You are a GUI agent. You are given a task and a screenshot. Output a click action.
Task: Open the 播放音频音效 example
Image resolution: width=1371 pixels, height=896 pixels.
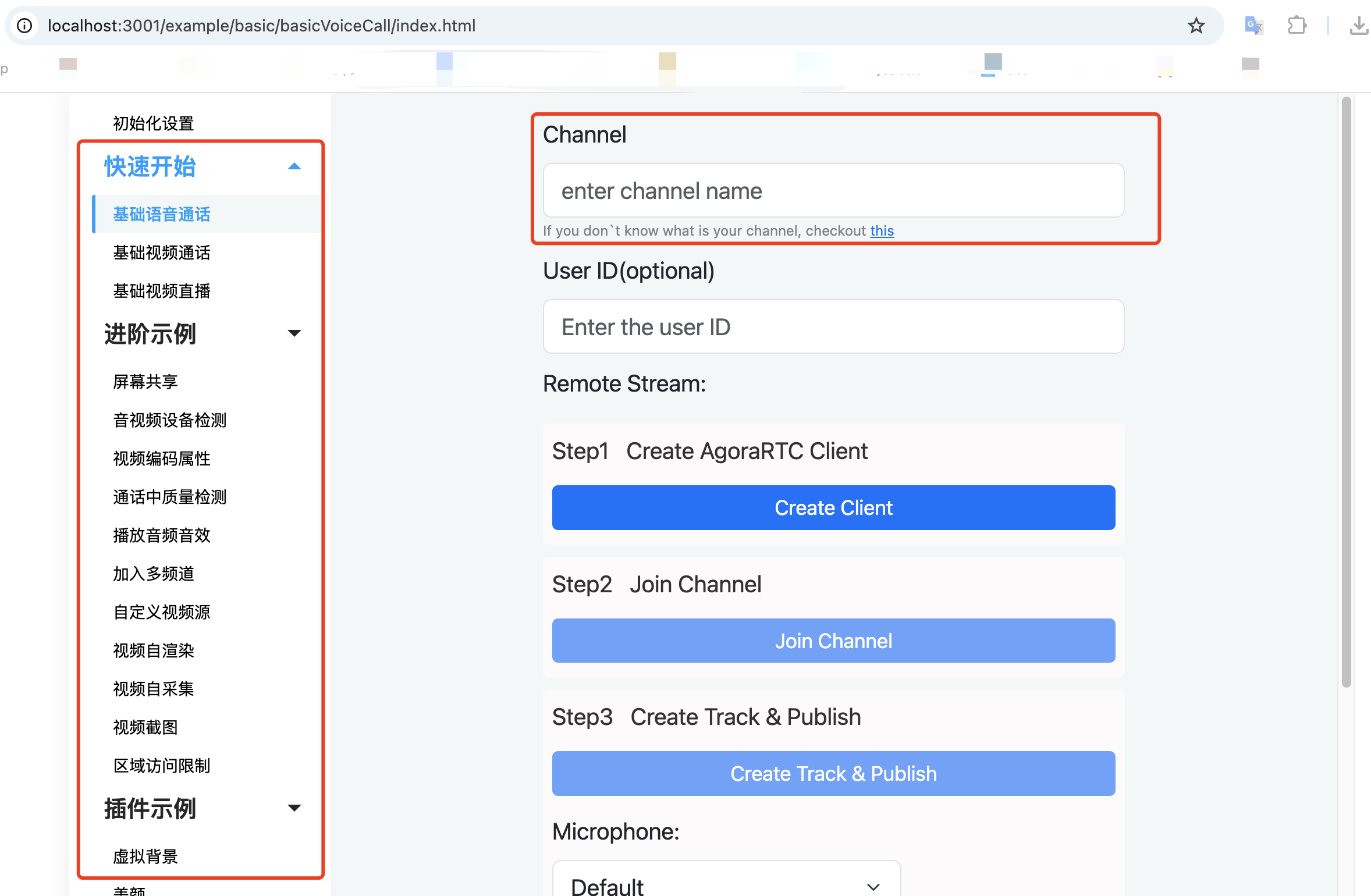click(162, 535)
